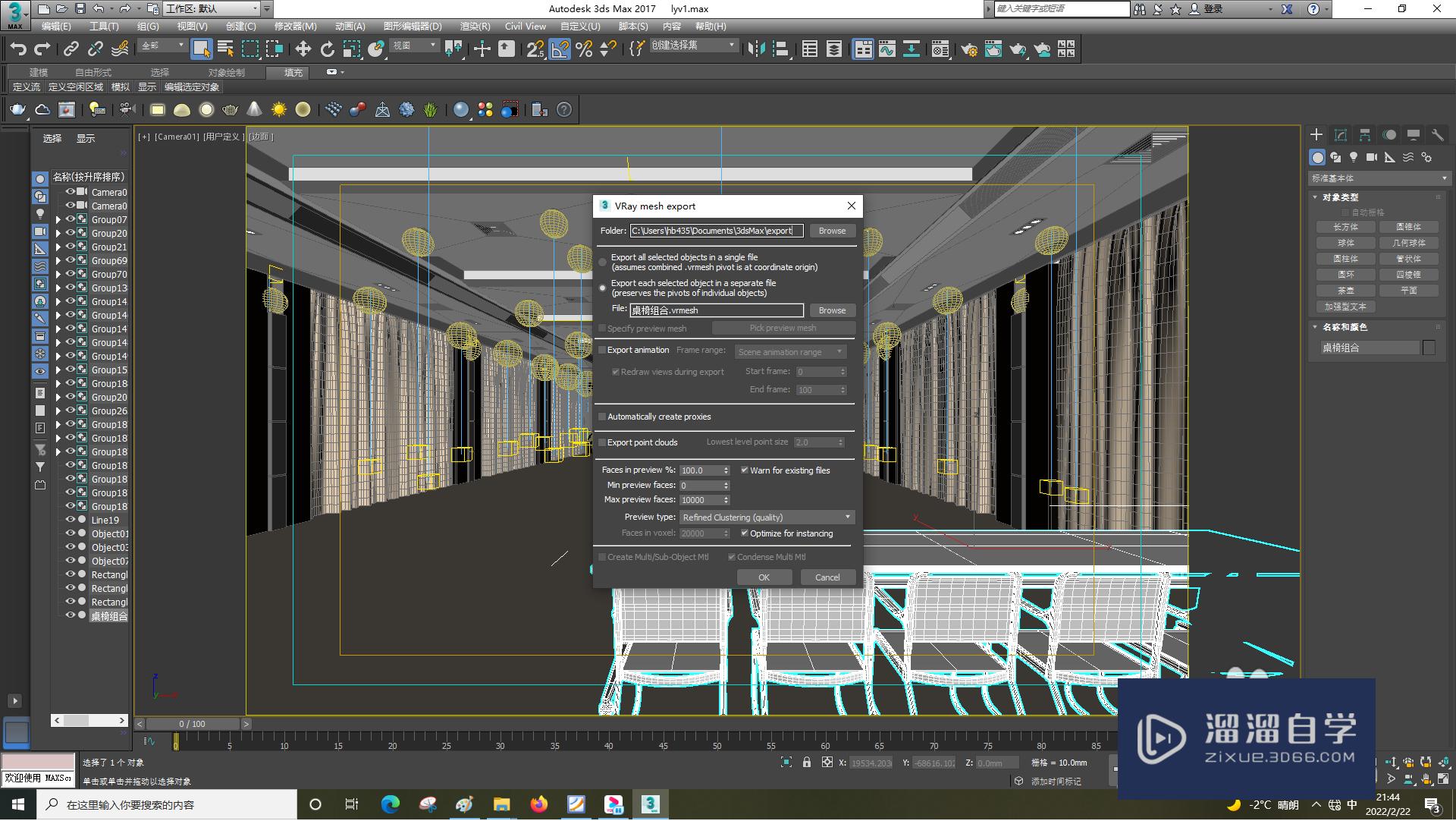Screen dimensions: 1456x821
Task: Activate the Select Object tool
Action: [201, 49]
